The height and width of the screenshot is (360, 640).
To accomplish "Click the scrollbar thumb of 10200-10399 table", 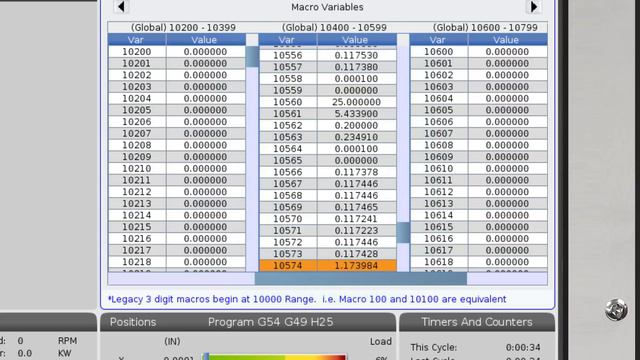I will tap(252, 57).
